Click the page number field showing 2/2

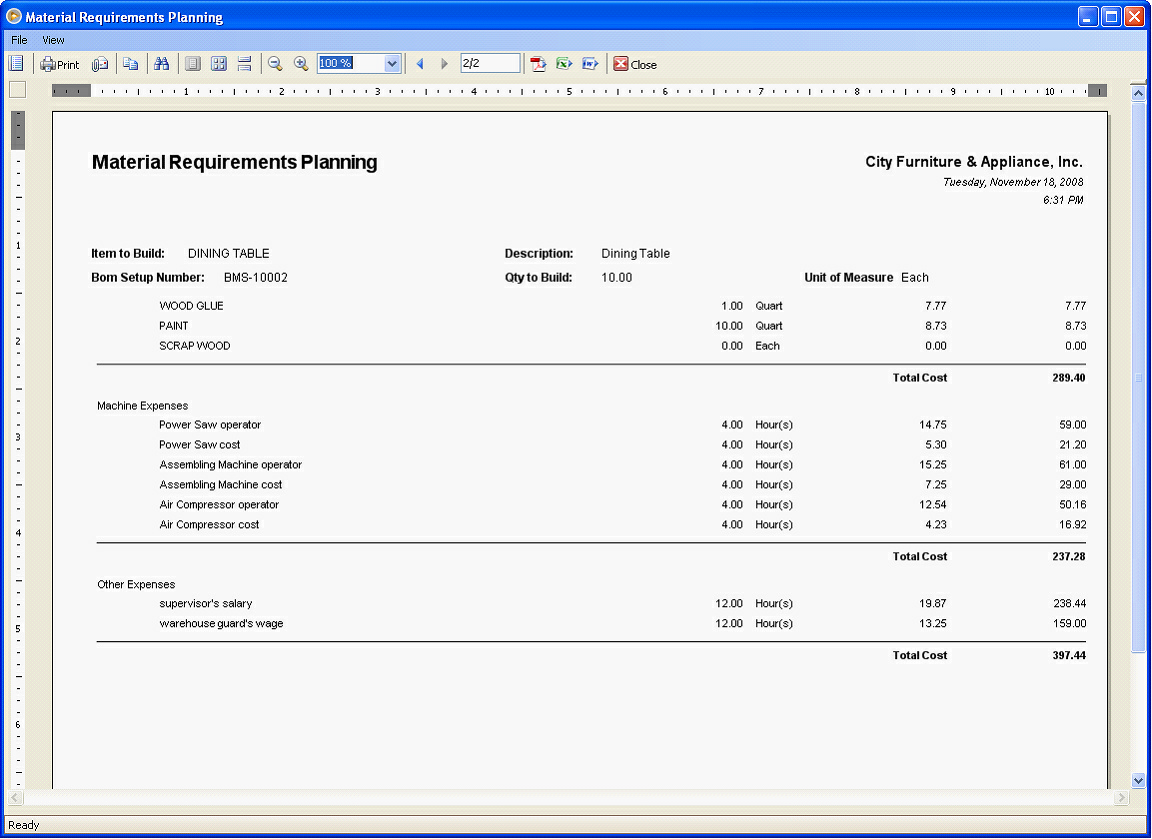point(489,64)
